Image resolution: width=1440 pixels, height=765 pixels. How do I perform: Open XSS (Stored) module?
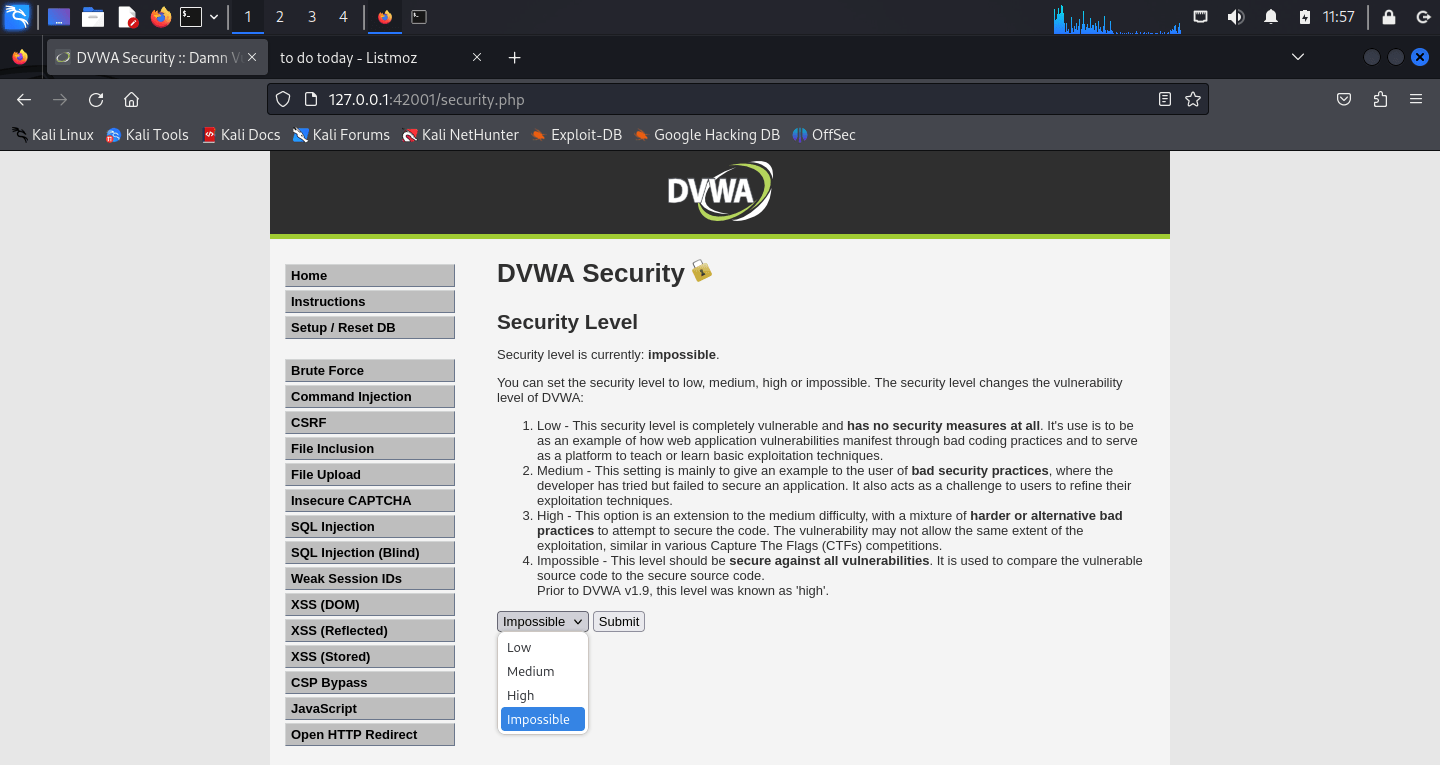pyautogui.click(x=370, y=657)
